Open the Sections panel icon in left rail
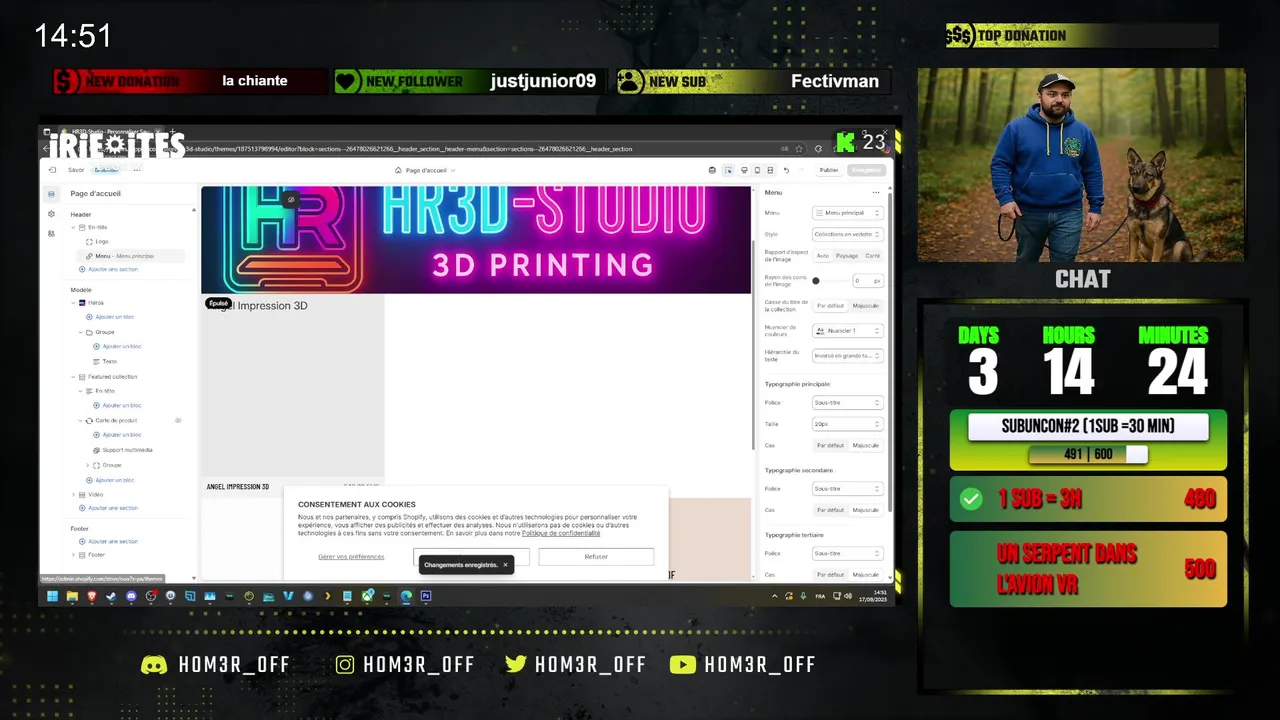This screenshot has height=720, width=1280. 52,194
